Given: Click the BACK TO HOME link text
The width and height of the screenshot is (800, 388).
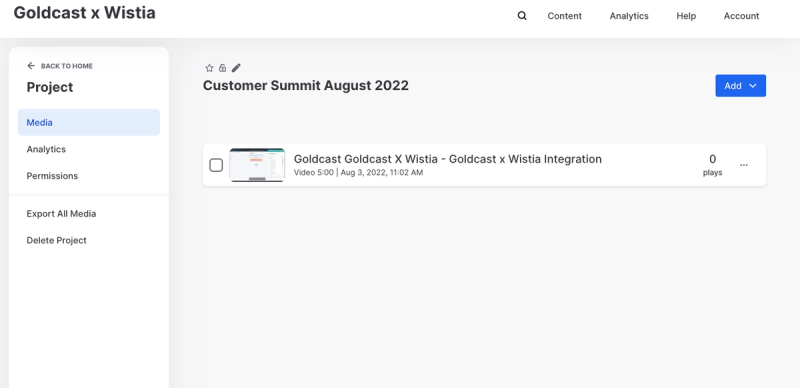Looking at the screenshot, I should [x=67, y=66].
